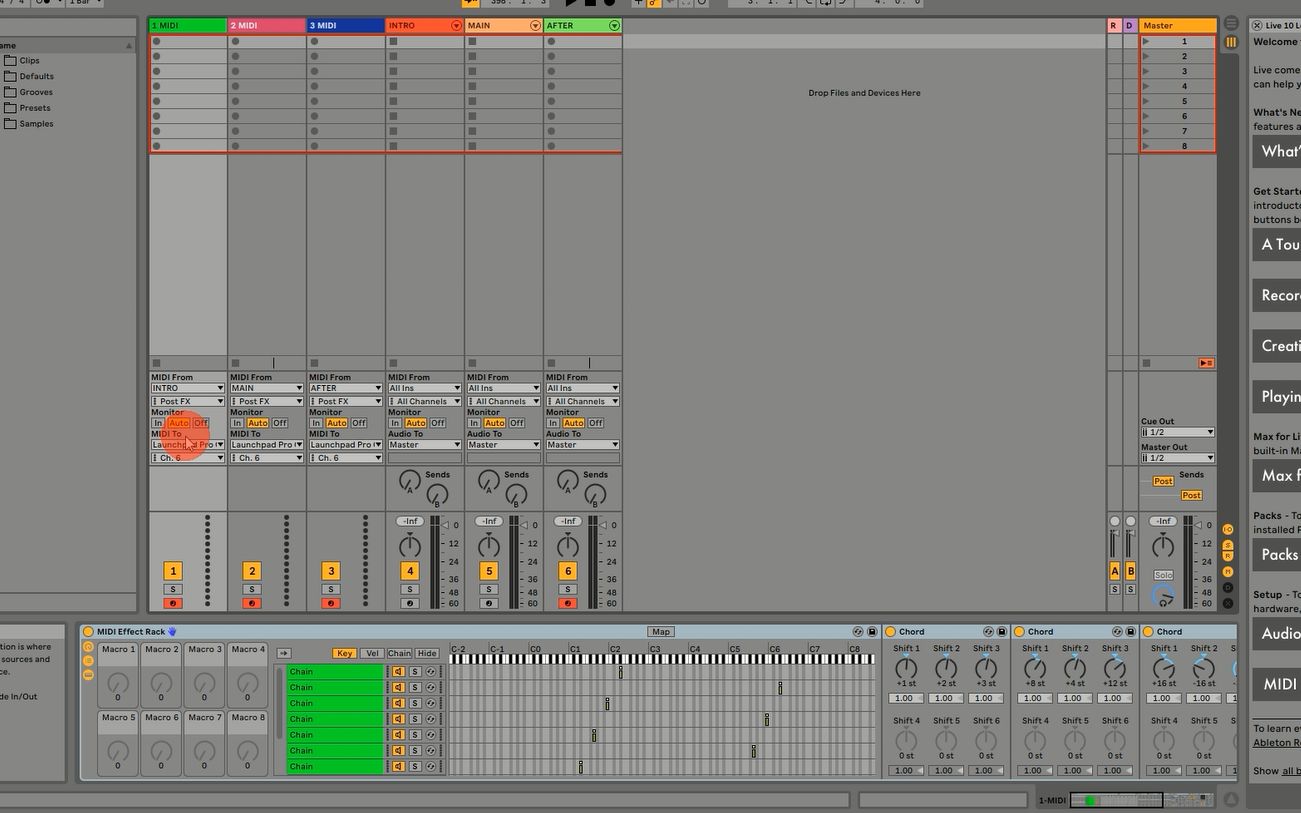Open Cue Out 1/2 dropdown
This screenshot has height=813, width=1301.
[x=1178, y=432]
